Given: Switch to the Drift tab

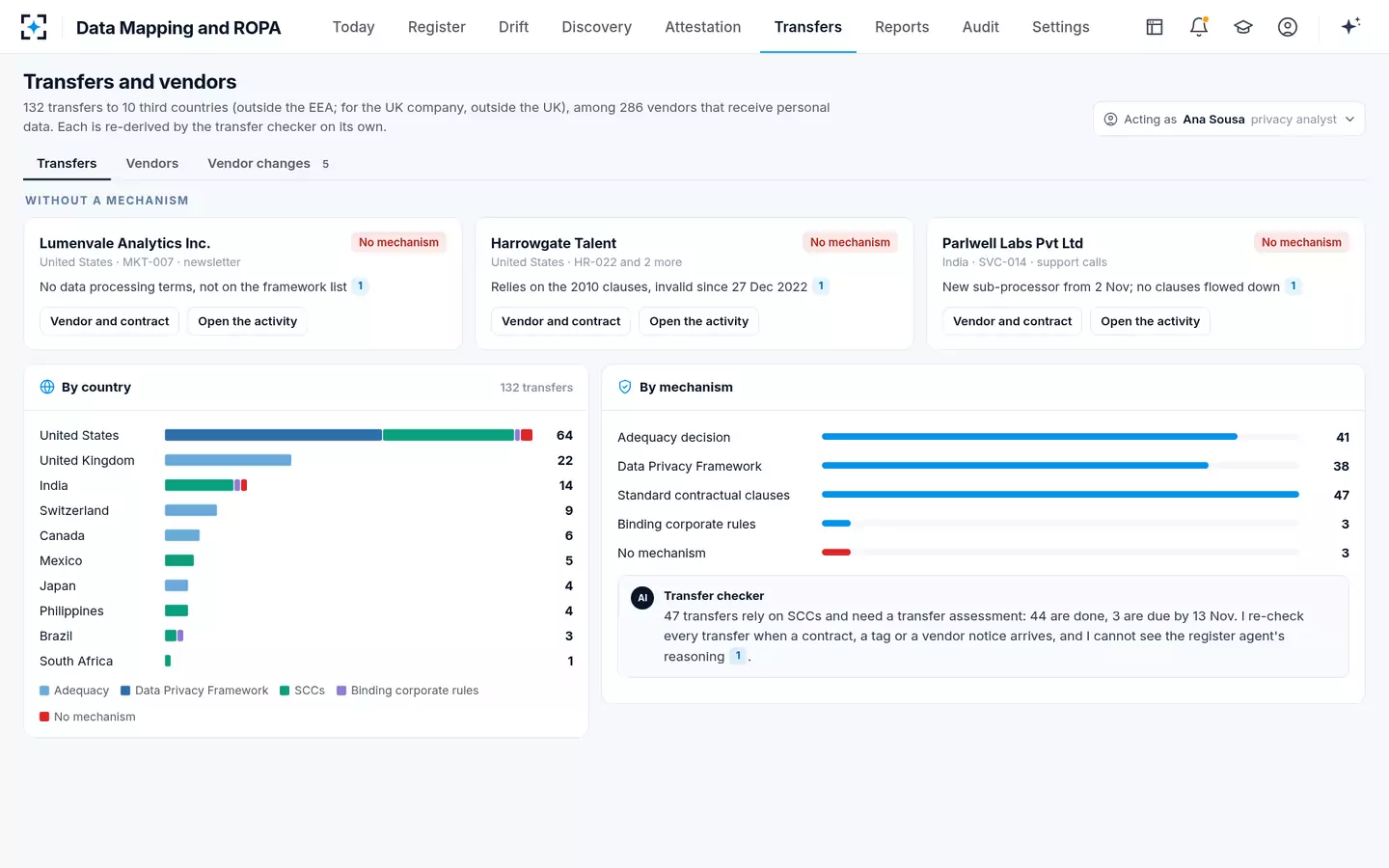Looking at the screenshot, I should tap(513, 27).
